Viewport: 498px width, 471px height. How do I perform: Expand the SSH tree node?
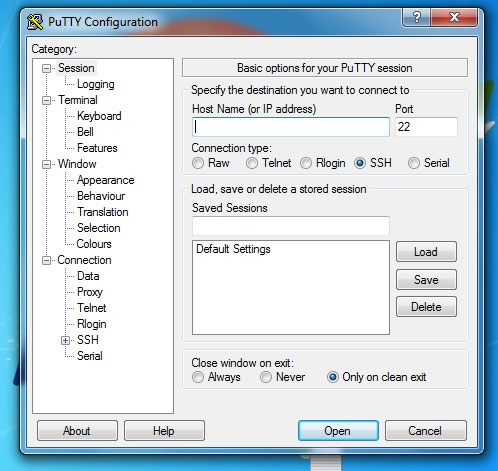pyautogui.click(x=66, y=340)
